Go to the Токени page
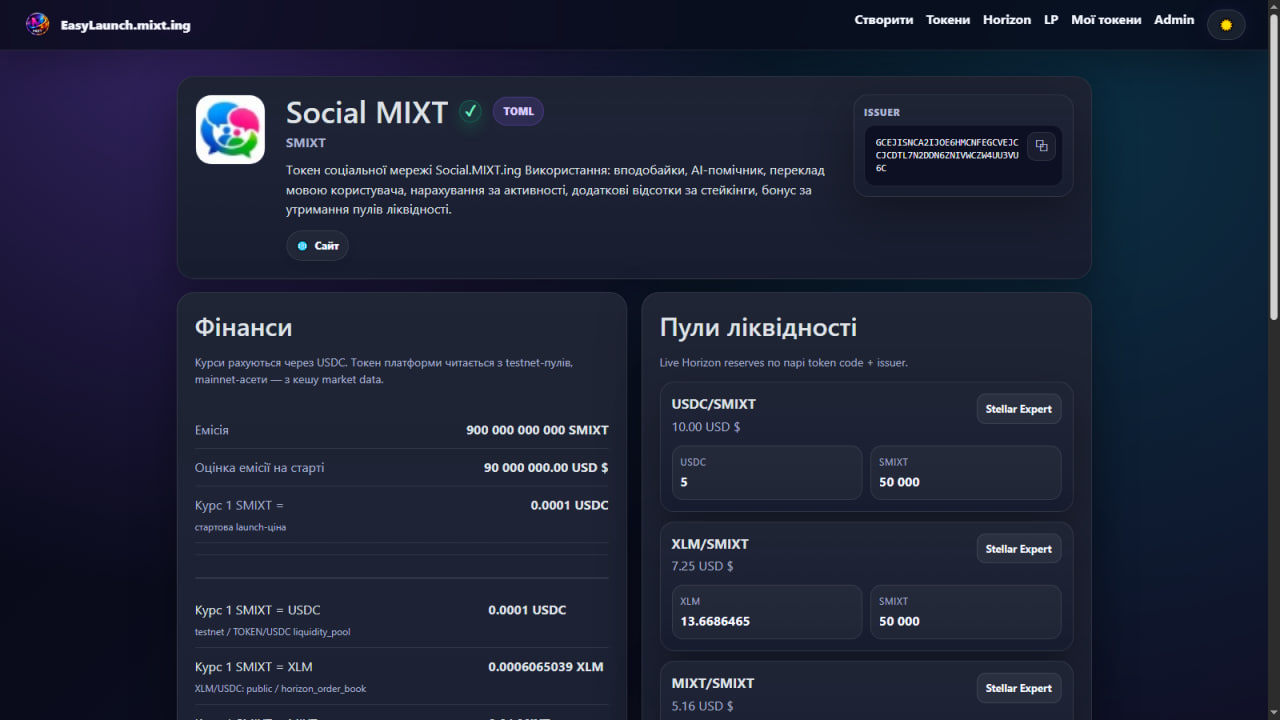The height and width of the screenshot is (720, 1280). click(948, 20)
